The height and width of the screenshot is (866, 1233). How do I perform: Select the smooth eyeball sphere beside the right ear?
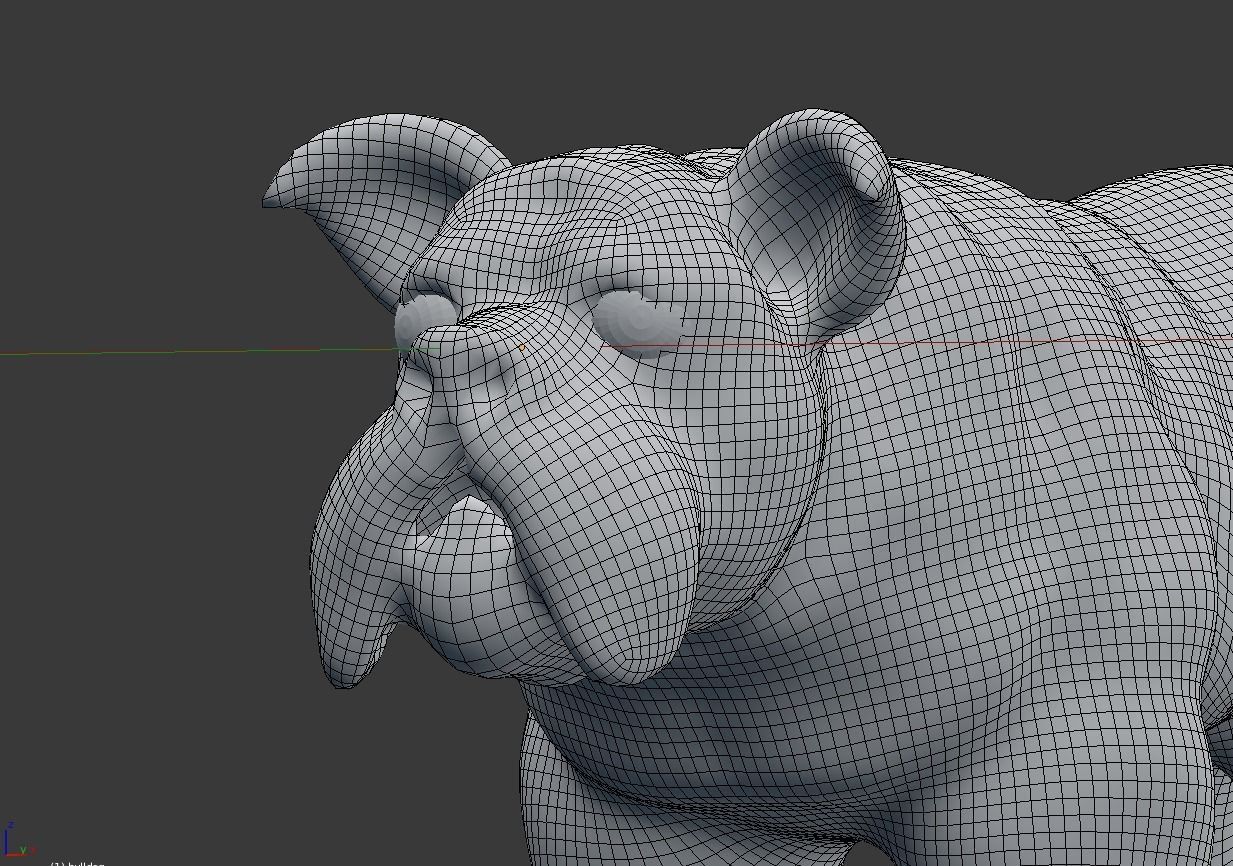click(x=637, y=323)
